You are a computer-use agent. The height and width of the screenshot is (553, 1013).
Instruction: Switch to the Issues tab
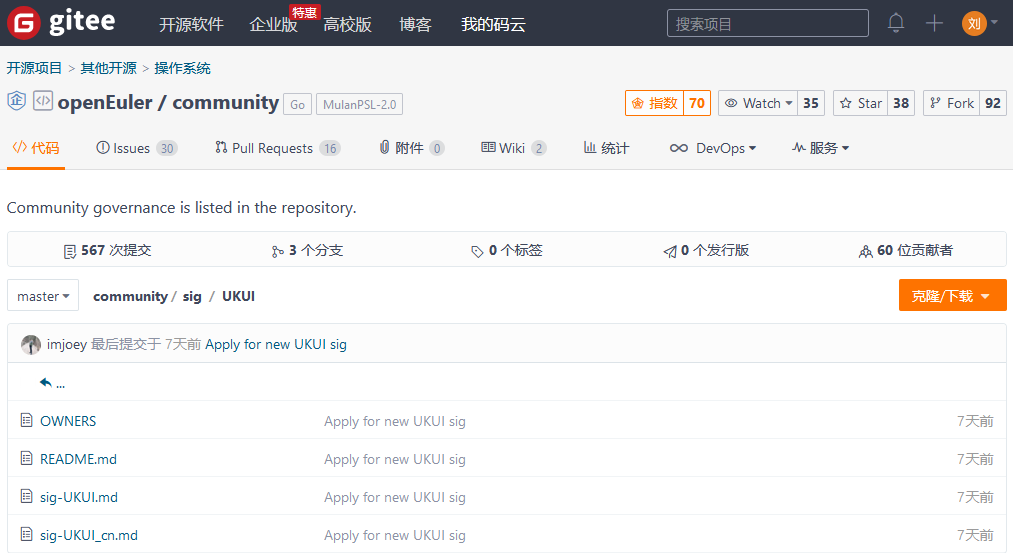(x=135, y=148)
